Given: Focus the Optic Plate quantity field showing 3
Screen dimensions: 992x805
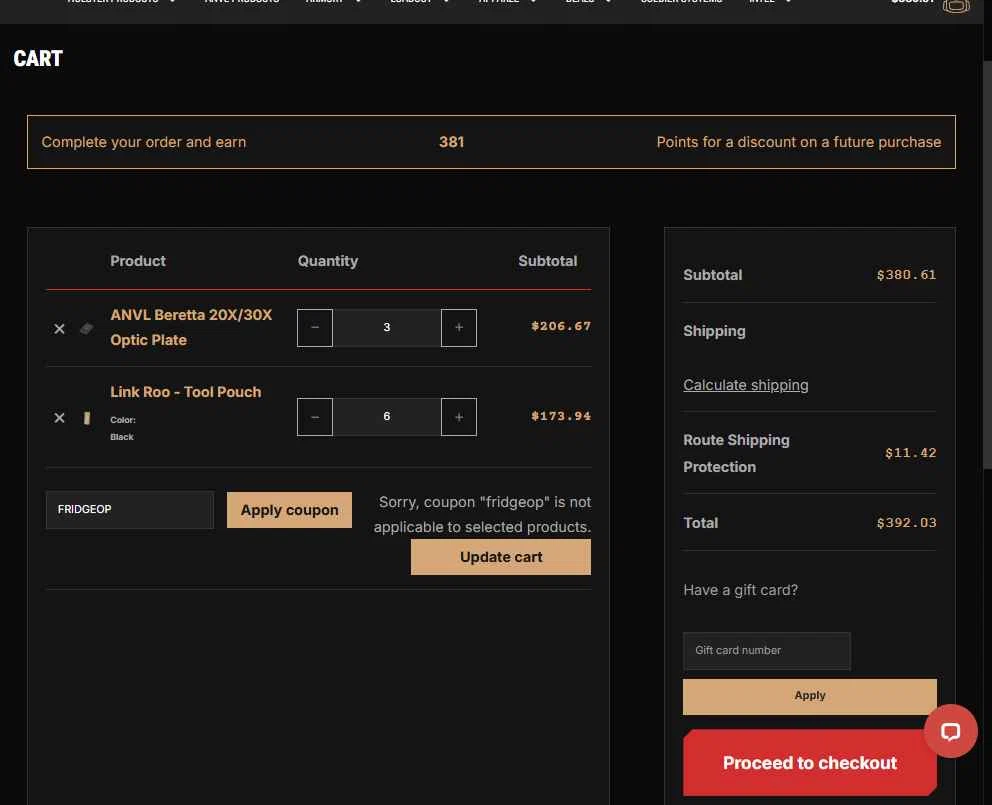Looking at the screenshot, I should tap(387, 328).
